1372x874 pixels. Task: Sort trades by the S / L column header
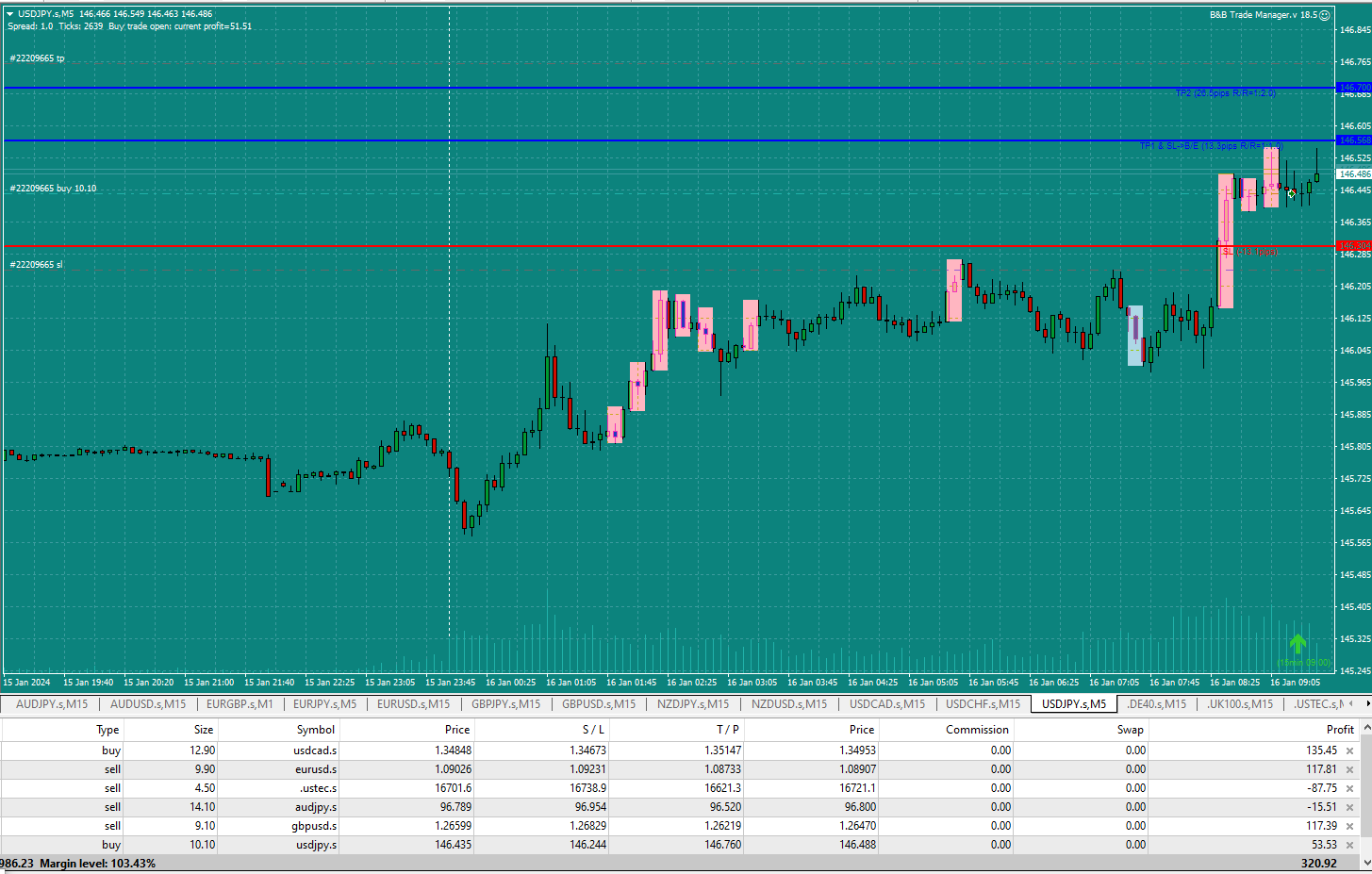click(593, 730)
